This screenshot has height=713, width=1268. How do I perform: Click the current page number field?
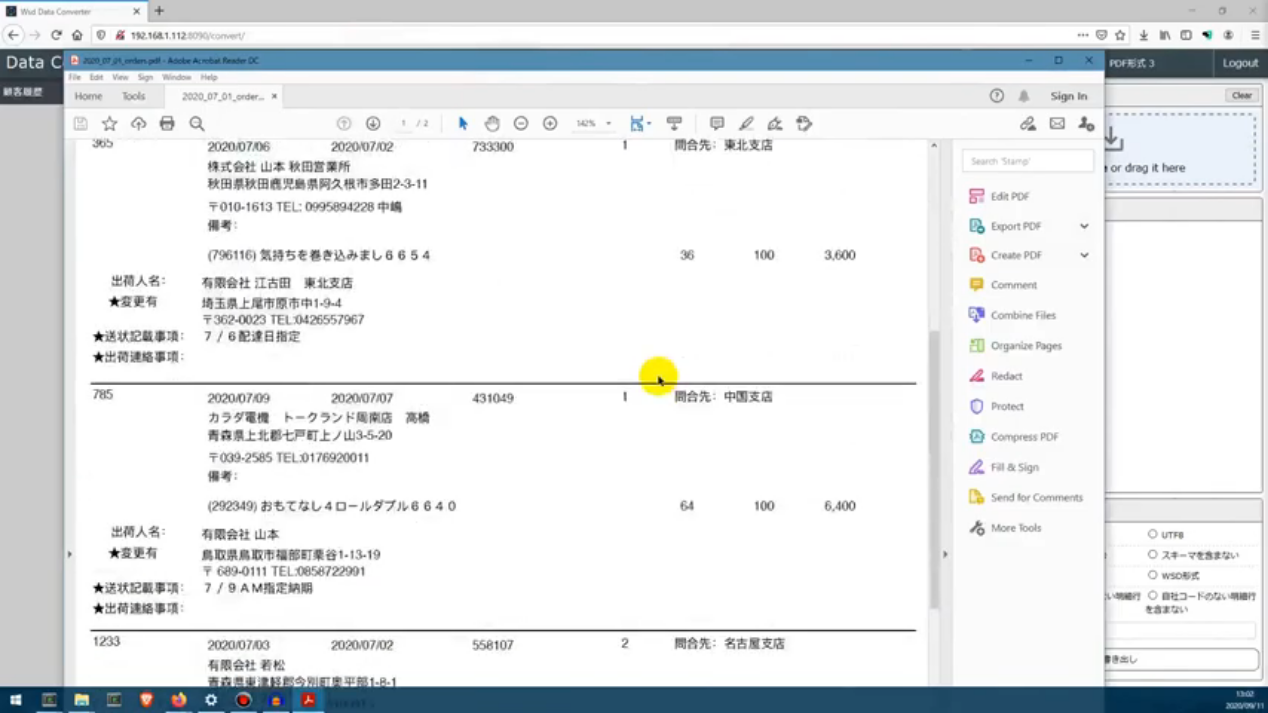[x=403, y=124]
